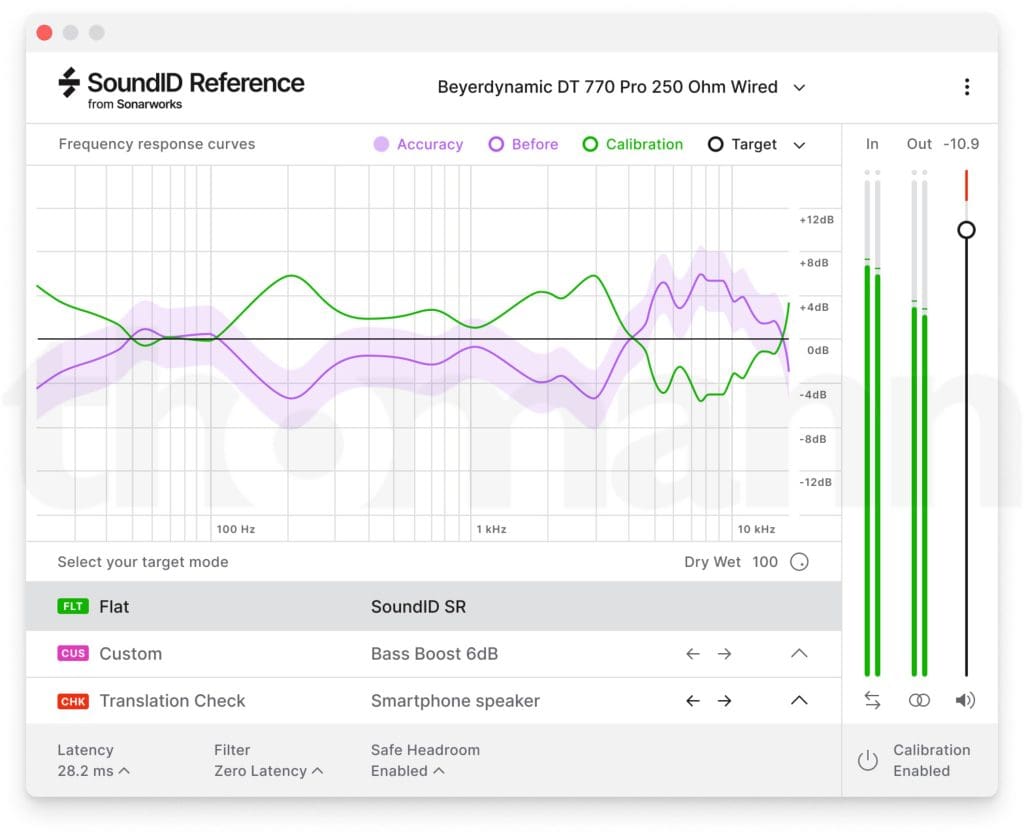Toggle the Before curve visibility
The width and height of the screenshot is (1024, 836).
(523, 144)
